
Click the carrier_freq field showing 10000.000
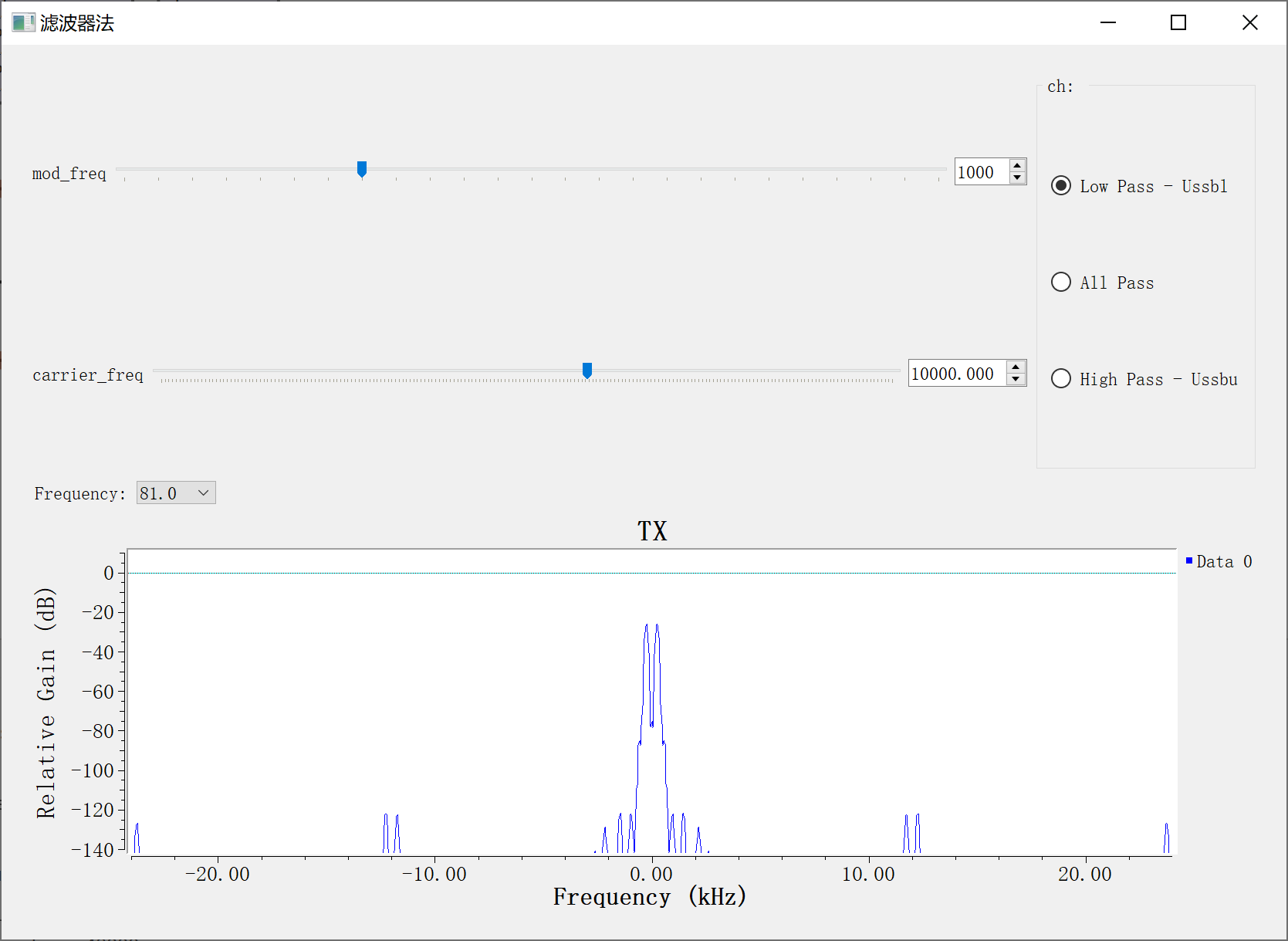click(x=957, y=374)
